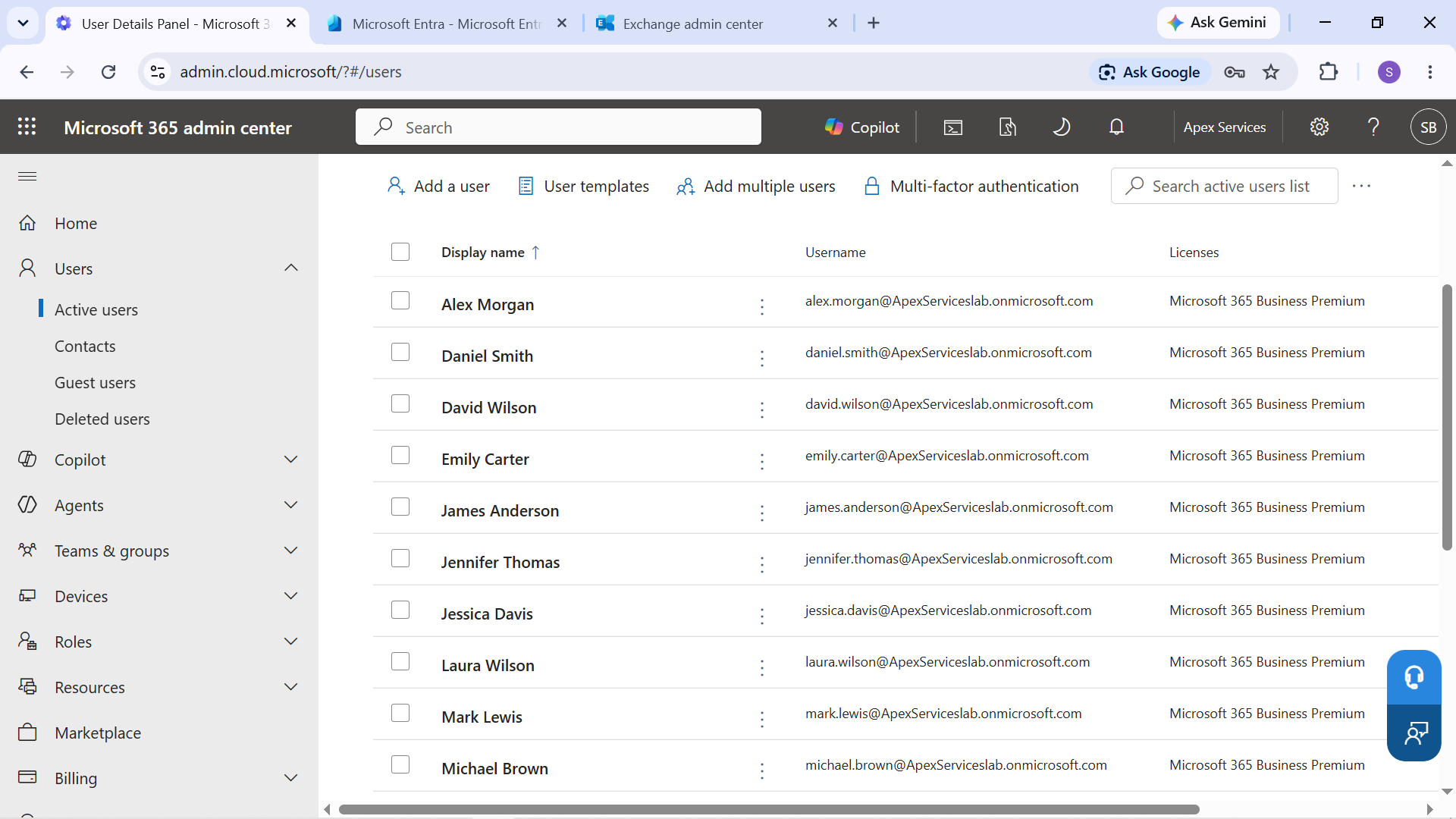Open more actions for David Wilson
1456x819 pixels.
pyautogui.click(x=762, y=409)
